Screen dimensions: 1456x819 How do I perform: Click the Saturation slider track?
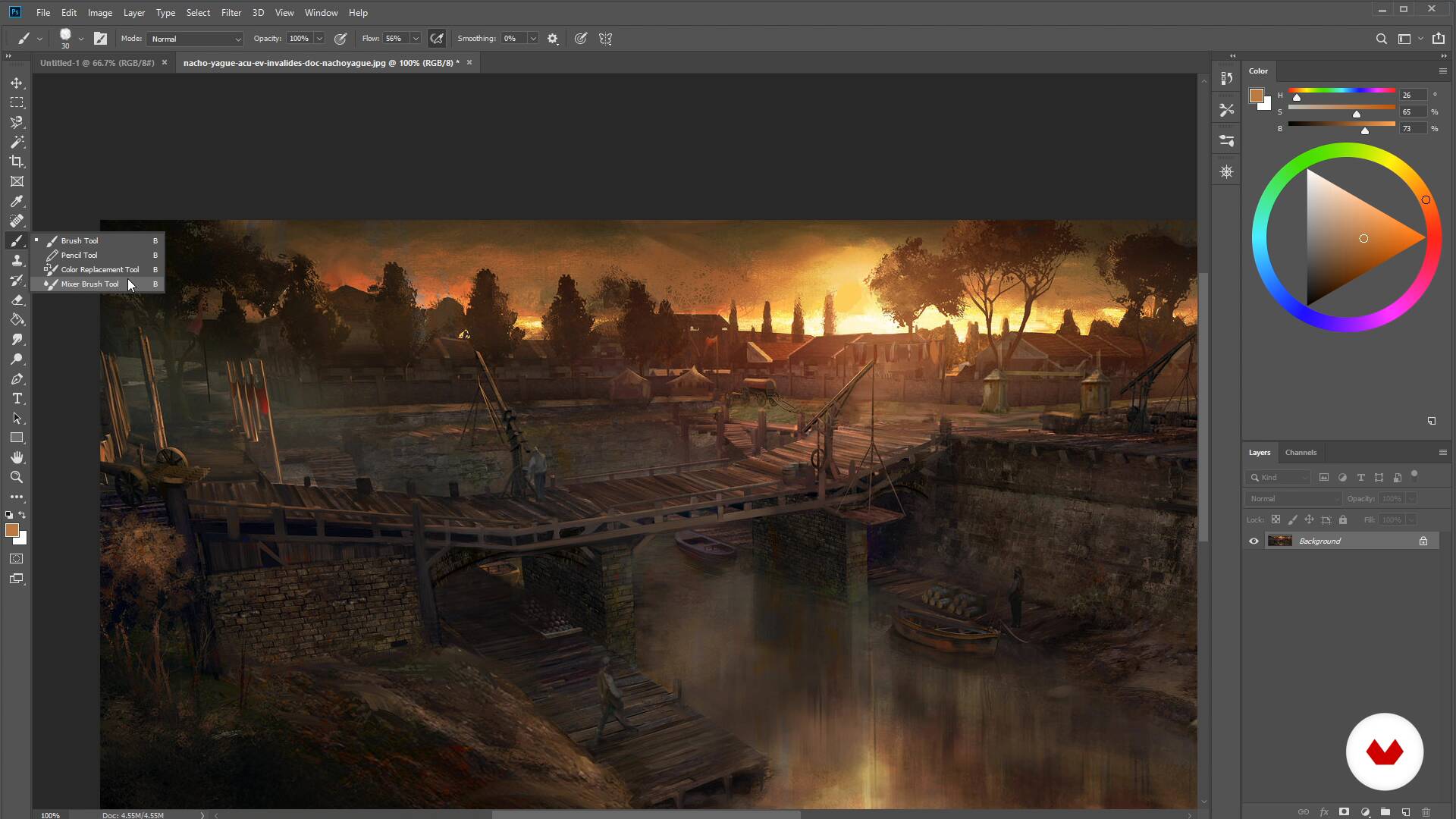1341,108
